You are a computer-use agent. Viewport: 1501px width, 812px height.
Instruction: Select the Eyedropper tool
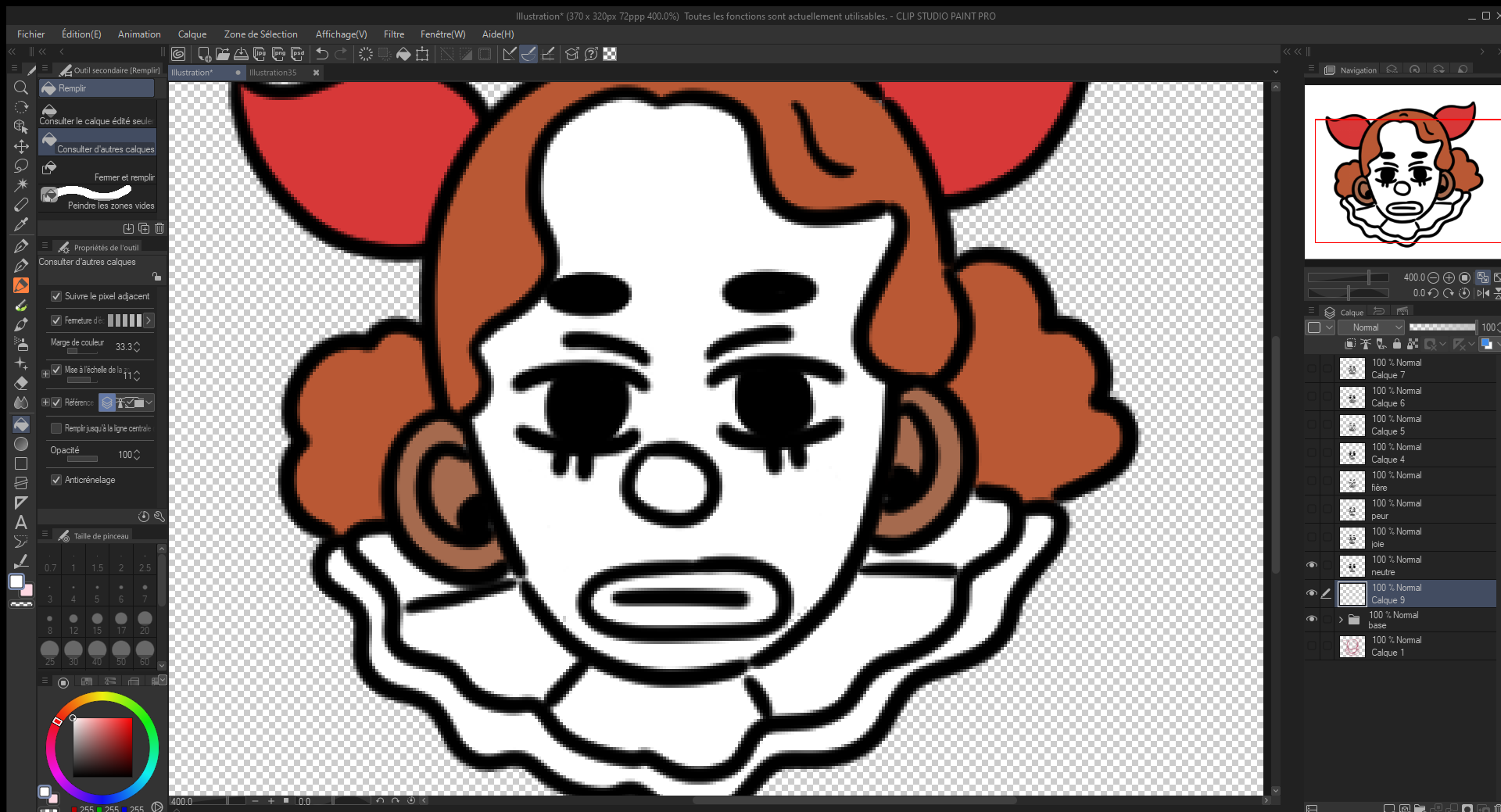[x=21, y=224]
